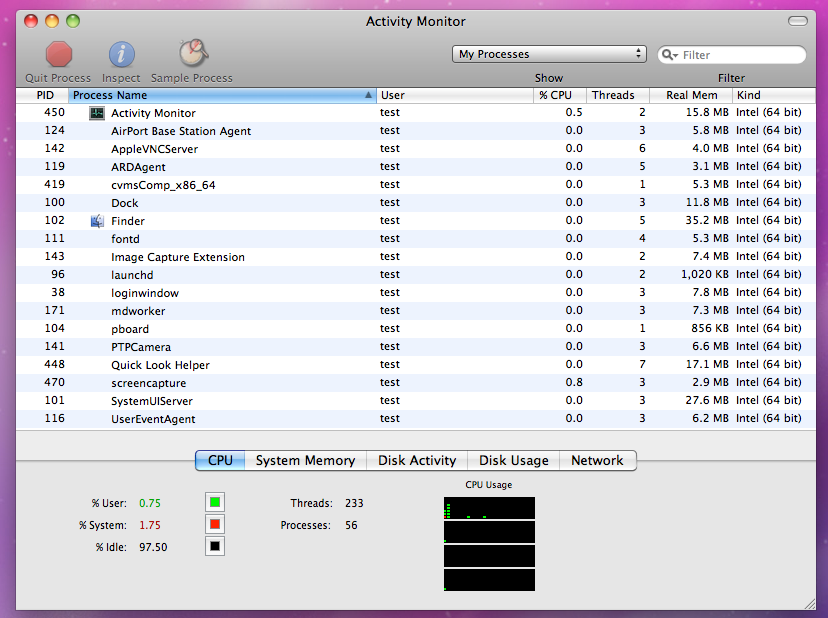Switch to the CPU tab
Screen dimensions: 828x618
point(220,460)
